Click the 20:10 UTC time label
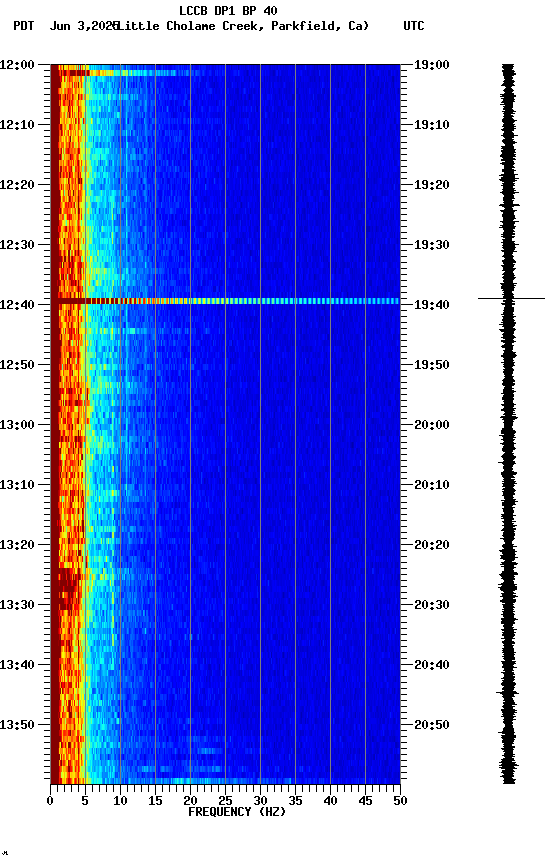This screenshot has height=864, width=552. coord(432,485)
